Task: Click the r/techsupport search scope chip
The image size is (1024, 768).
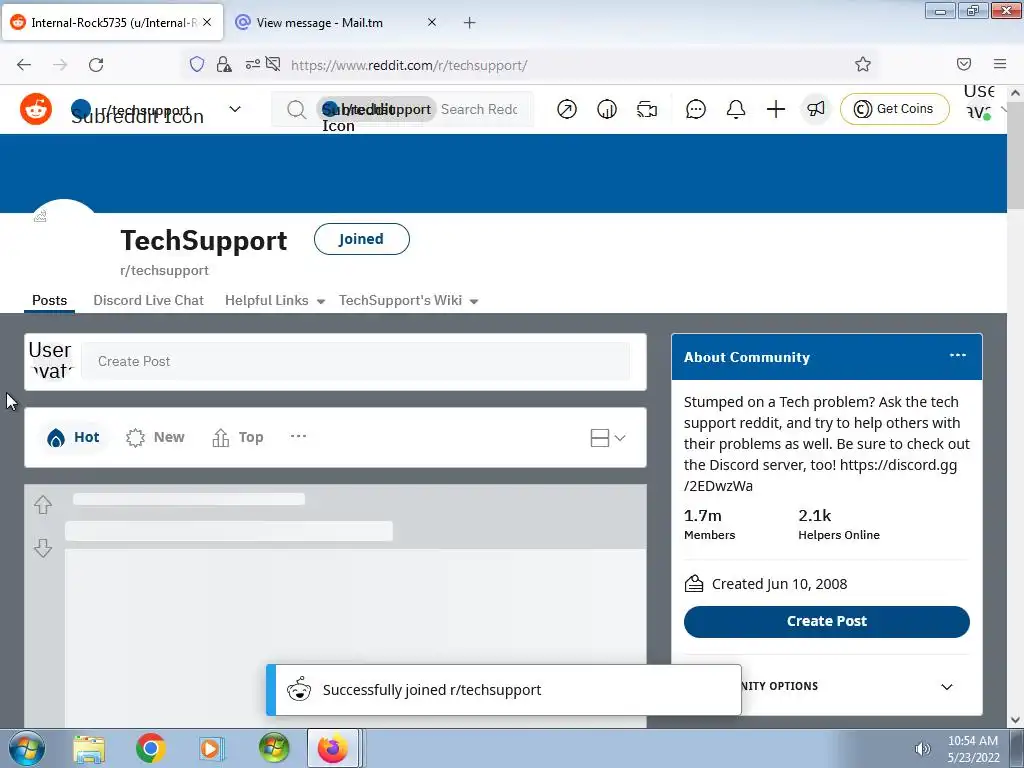Action: point(377,109)
